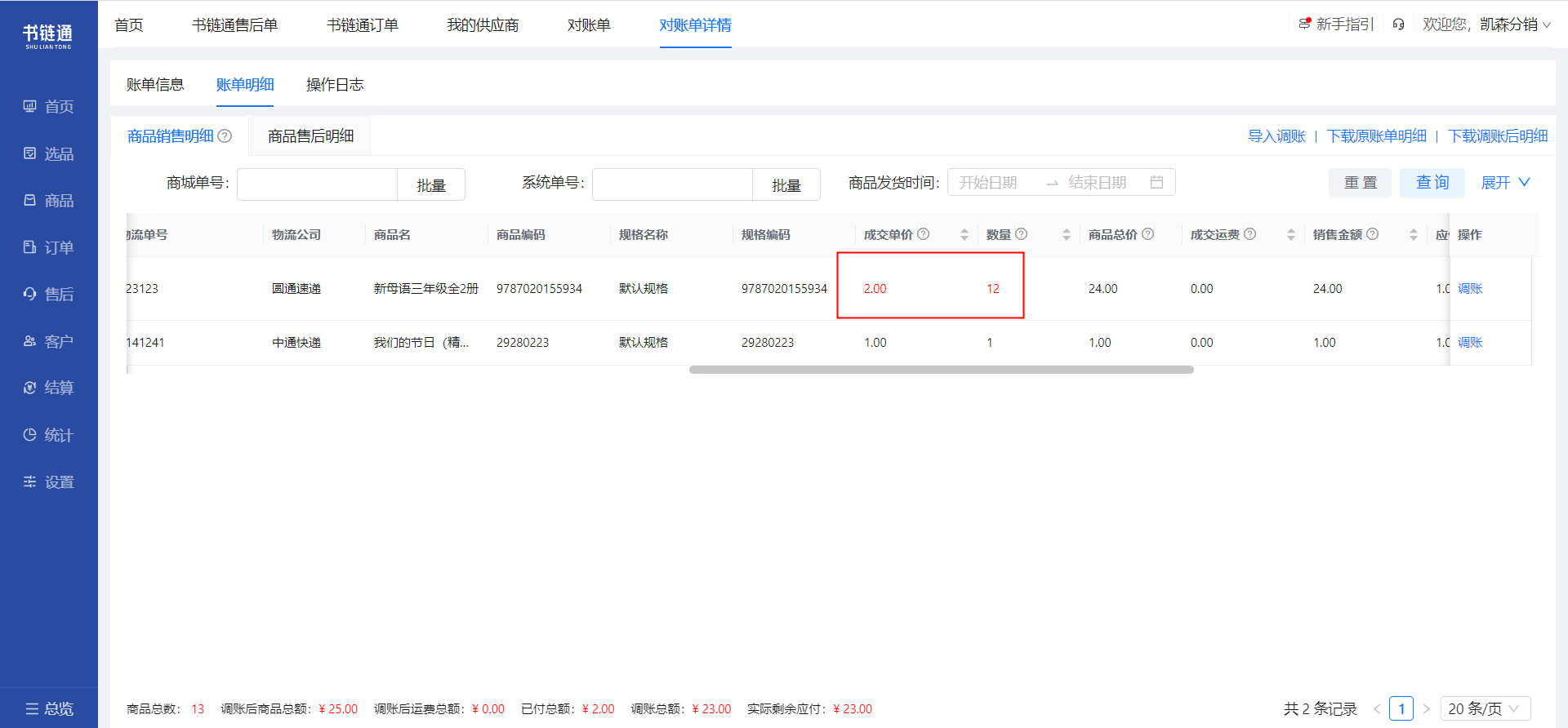
Task: Open 统计 in the sidebar
Action: point(49,435)
